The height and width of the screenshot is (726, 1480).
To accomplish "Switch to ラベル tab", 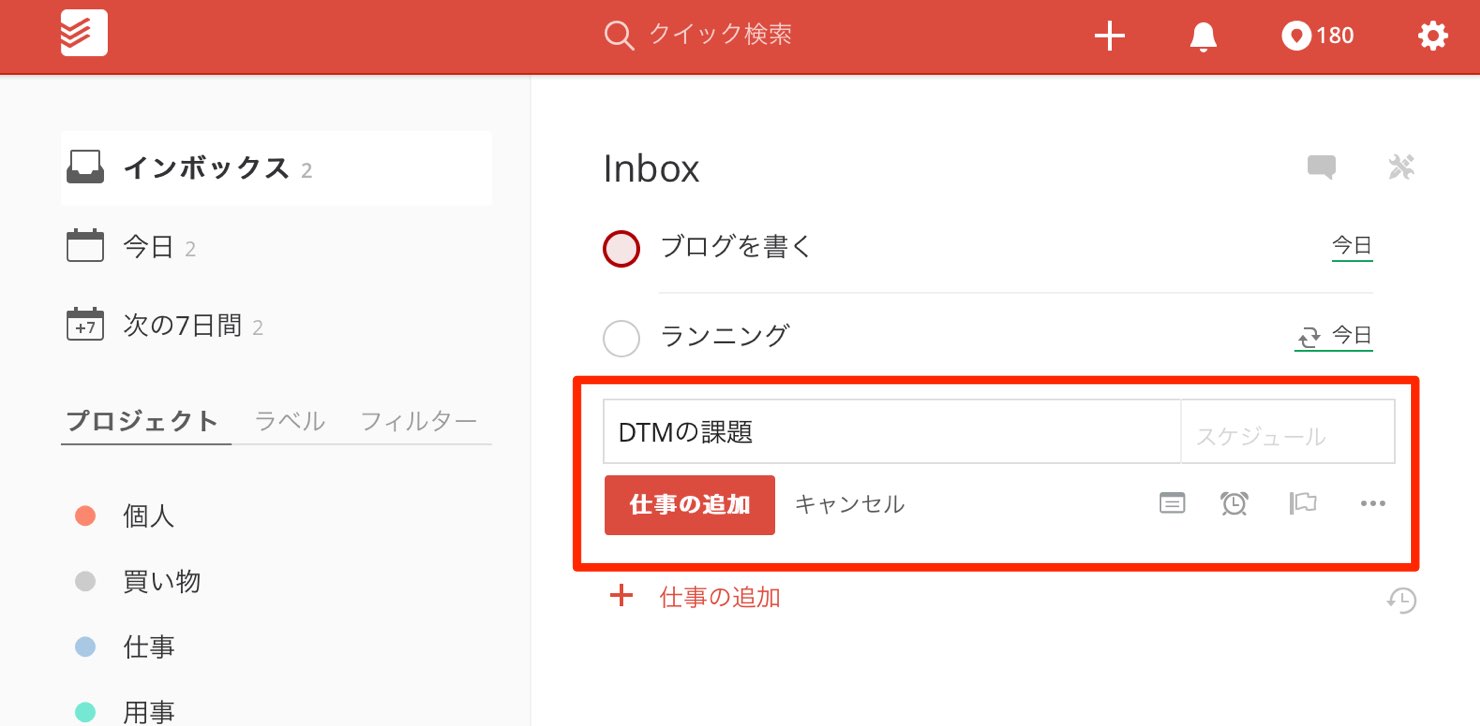I will [x=290, y=421].
